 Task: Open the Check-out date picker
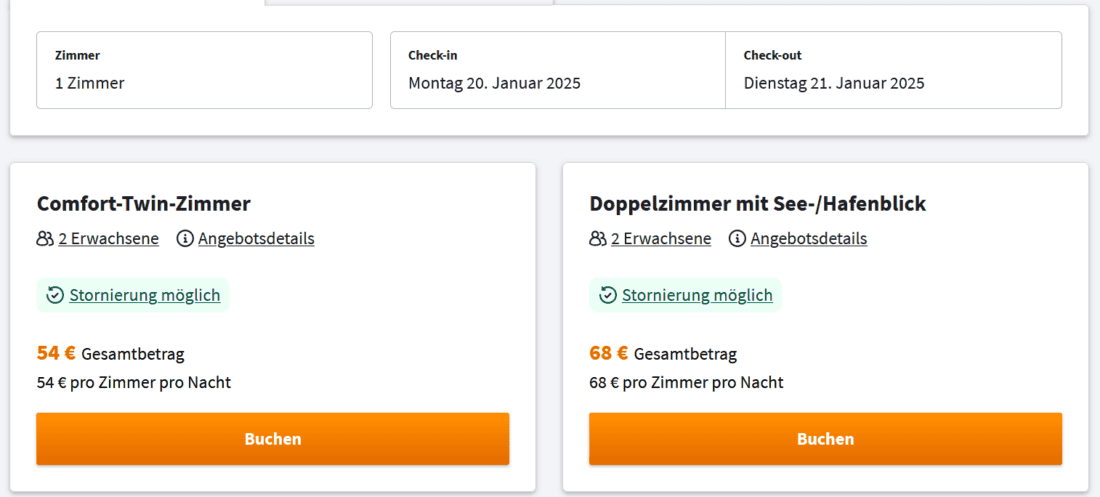(893, 70)
